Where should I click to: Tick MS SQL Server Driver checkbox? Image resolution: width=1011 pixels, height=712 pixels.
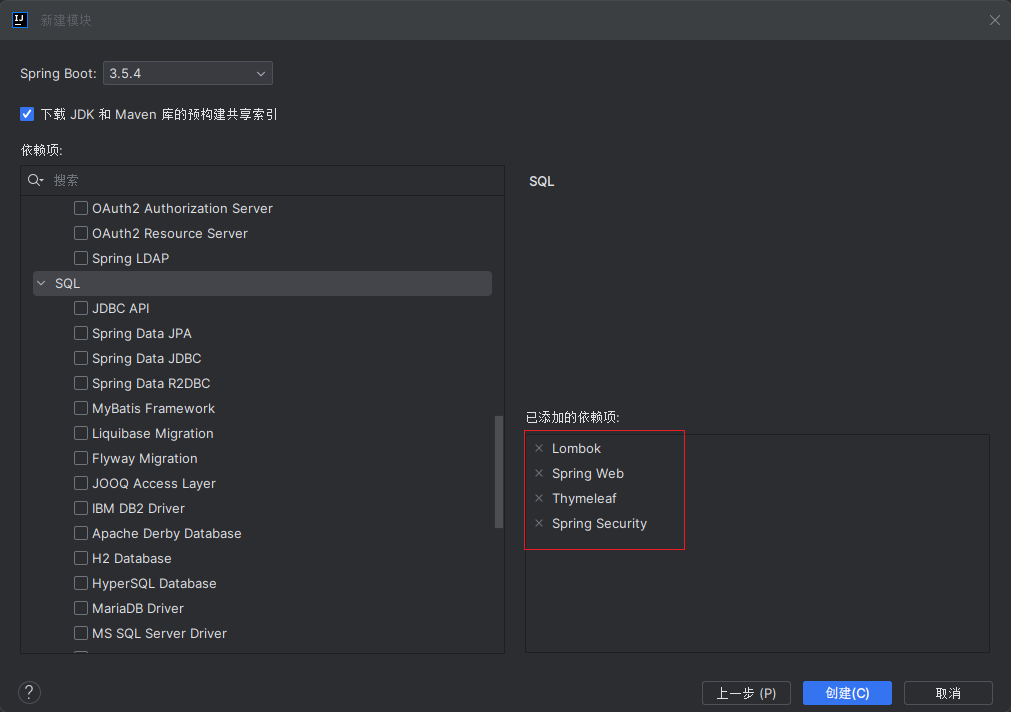[x=81, y=633]
